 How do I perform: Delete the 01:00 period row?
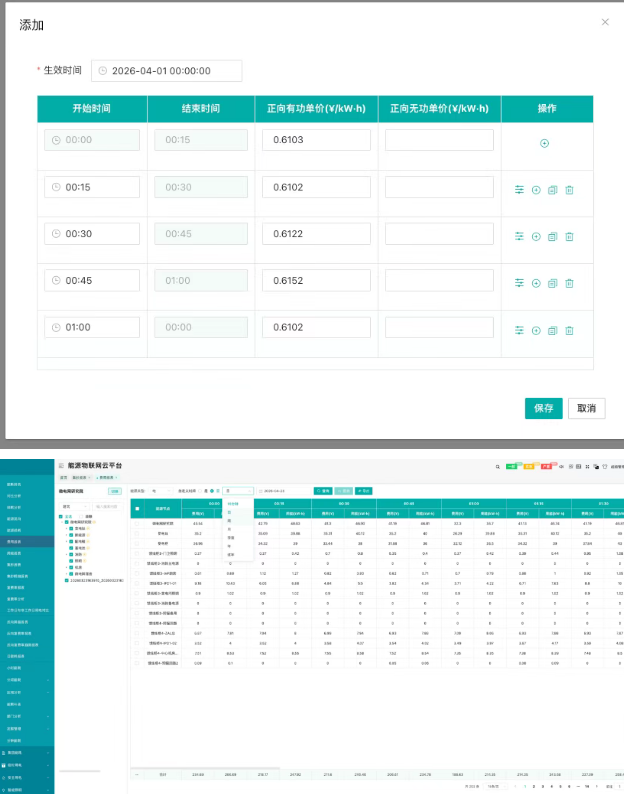click(569, 331)
